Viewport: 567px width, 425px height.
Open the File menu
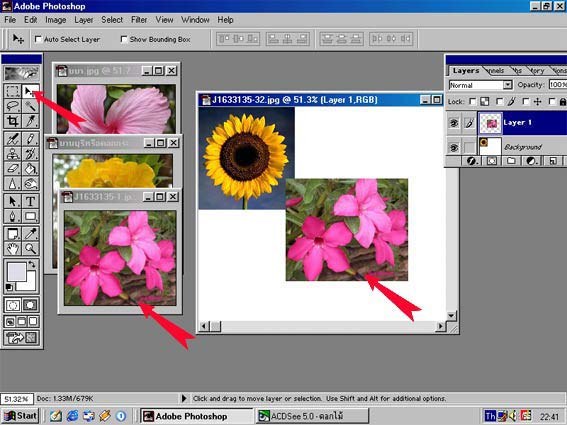[10, 20]
